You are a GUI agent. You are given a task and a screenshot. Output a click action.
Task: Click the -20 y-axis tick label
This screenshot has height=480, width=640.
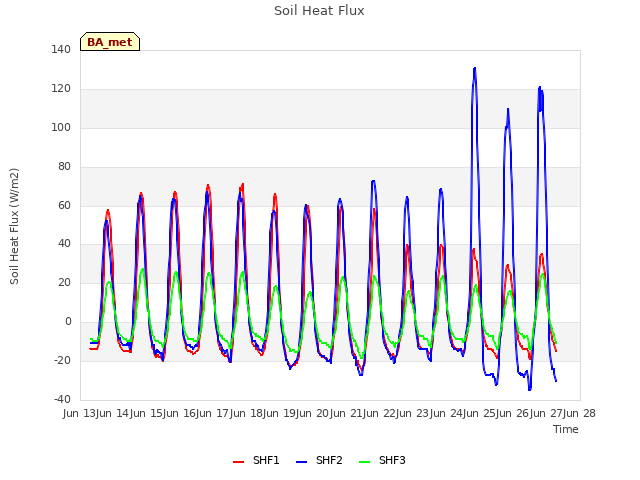tap(62, 360)
